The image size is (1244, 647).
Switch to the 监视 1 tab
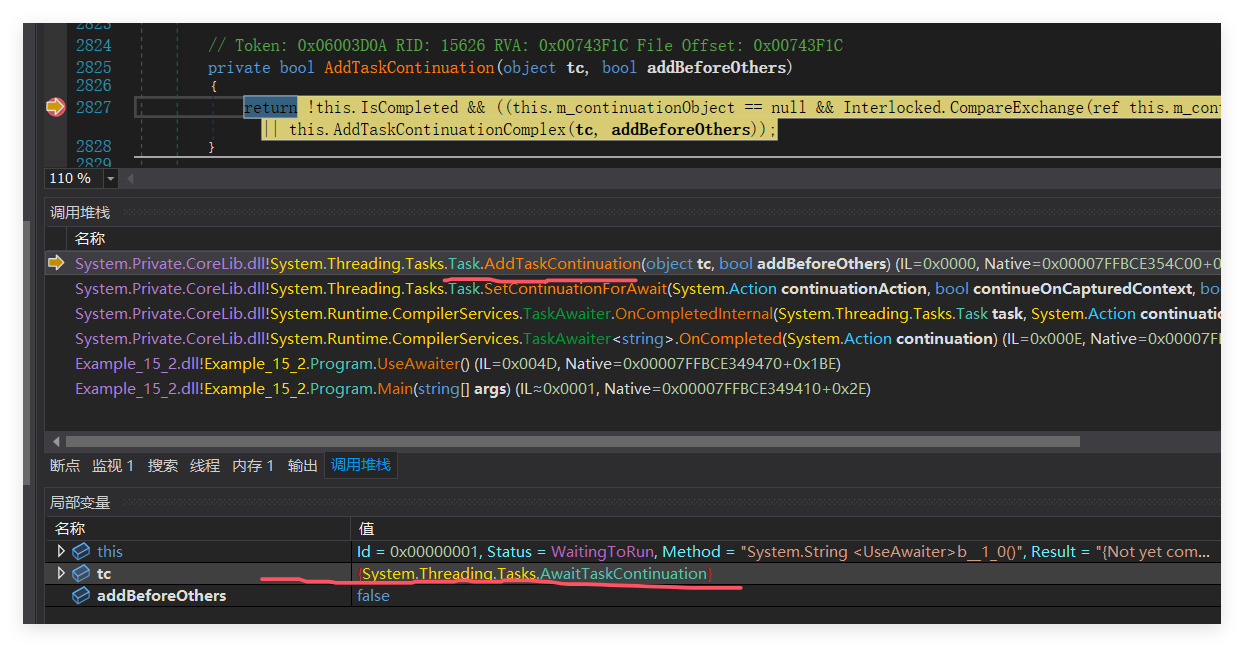tap(113, 465)
